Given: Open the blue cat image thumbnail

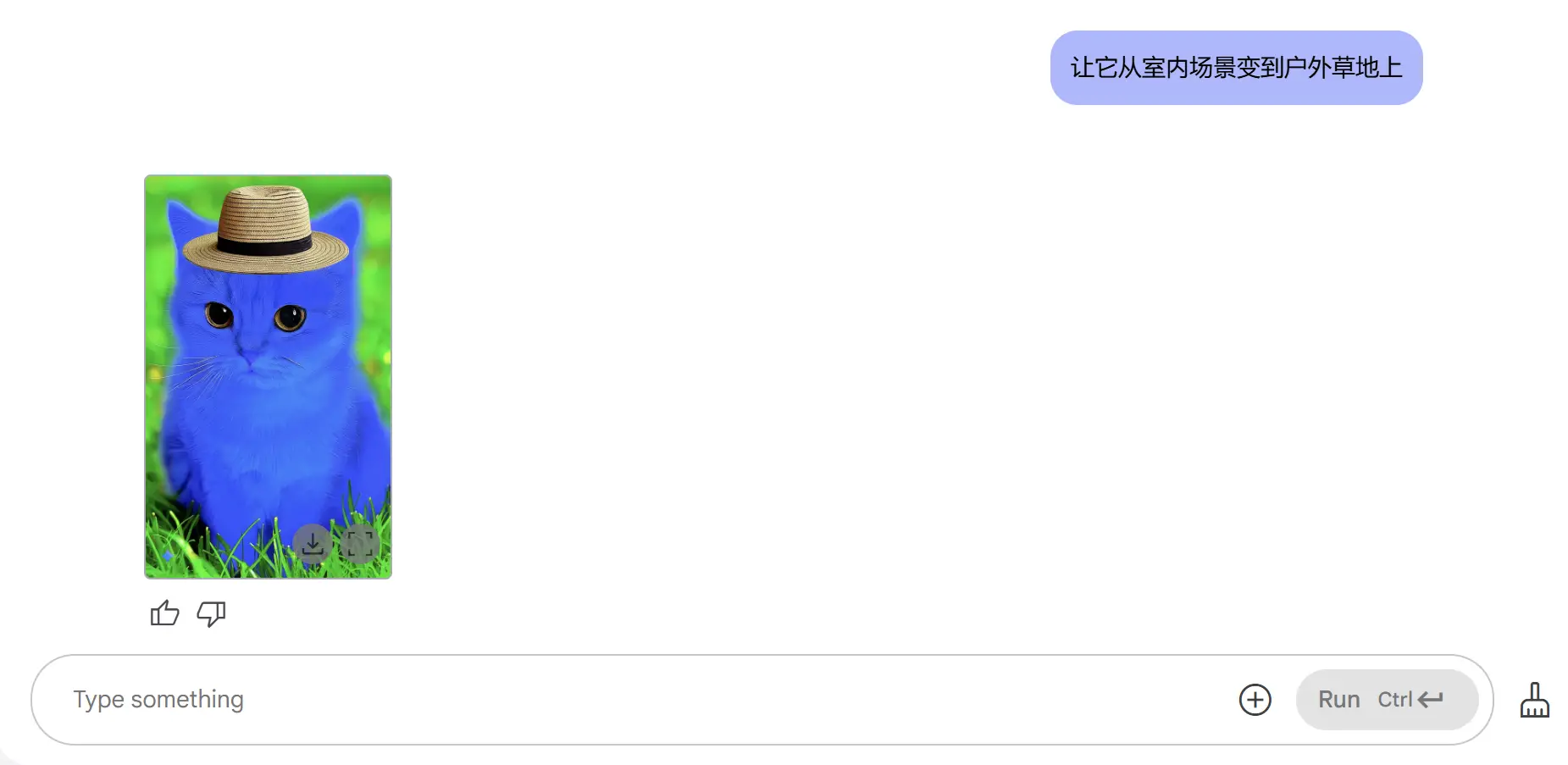Looking at the screenshot, I should click(268, 377).
